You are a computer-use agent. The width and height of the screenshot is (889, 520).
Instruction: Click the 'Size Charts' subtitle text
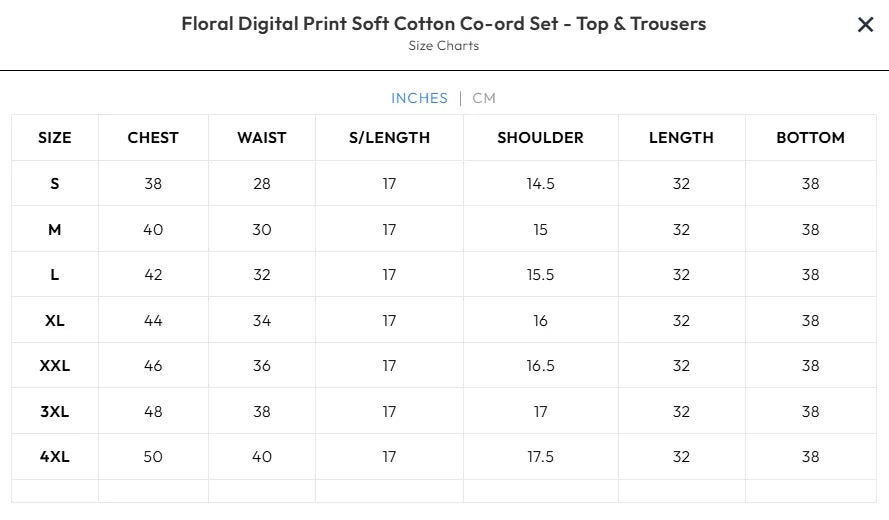[x=443, y=46]
